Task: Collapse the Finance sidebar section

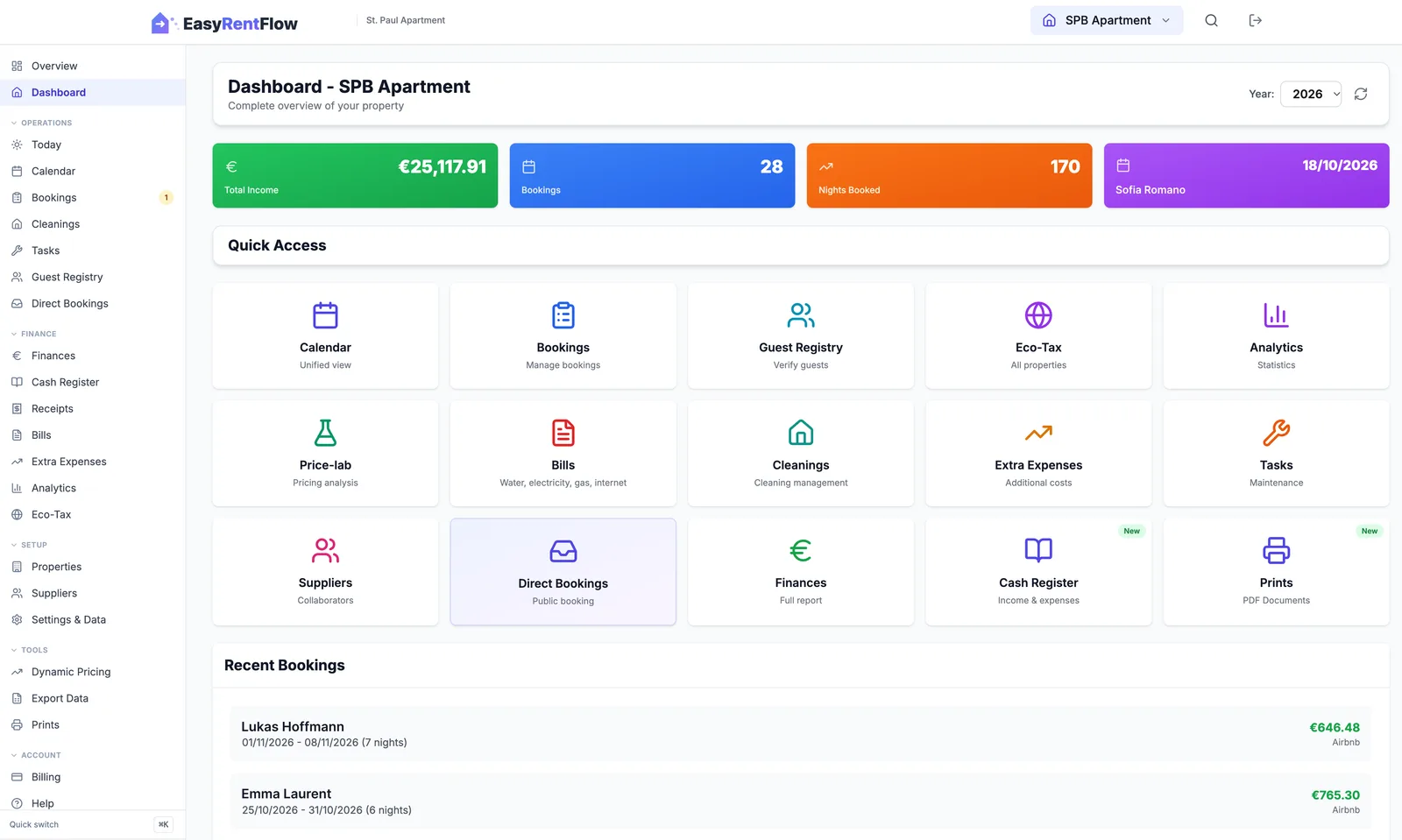Action: click(33, 334)
